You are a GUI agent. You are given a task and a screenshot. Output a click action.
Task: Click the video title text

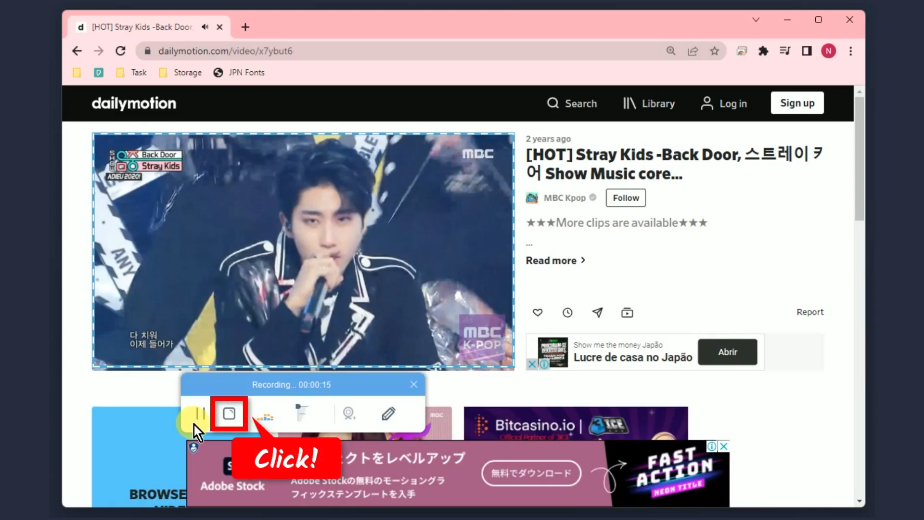point(675,164)
